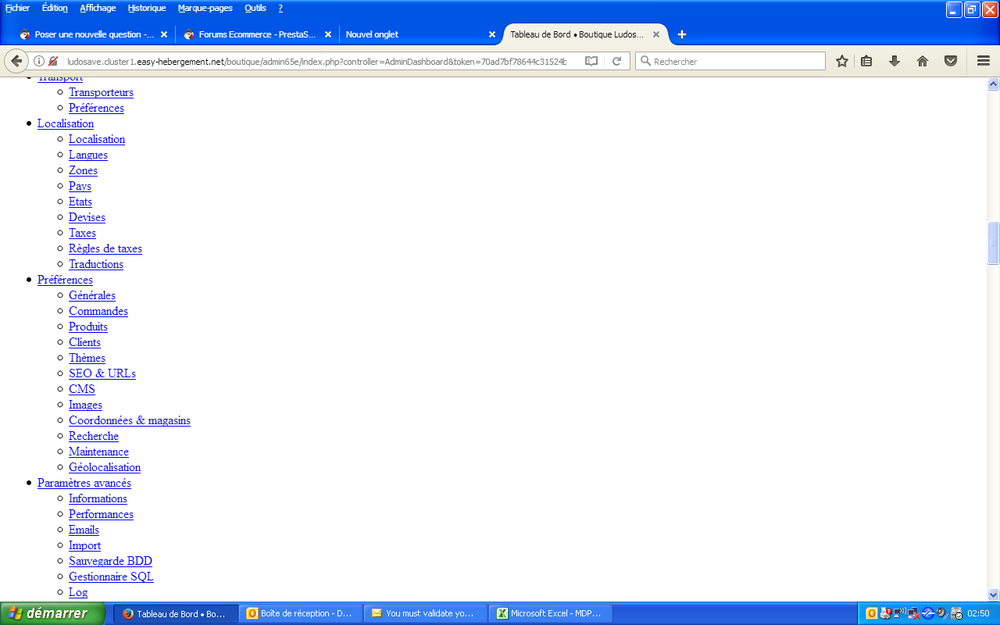Show bookmarks list icon
Screen dimensions: 1000x625
pyautogui.click(x=866, y=61)
